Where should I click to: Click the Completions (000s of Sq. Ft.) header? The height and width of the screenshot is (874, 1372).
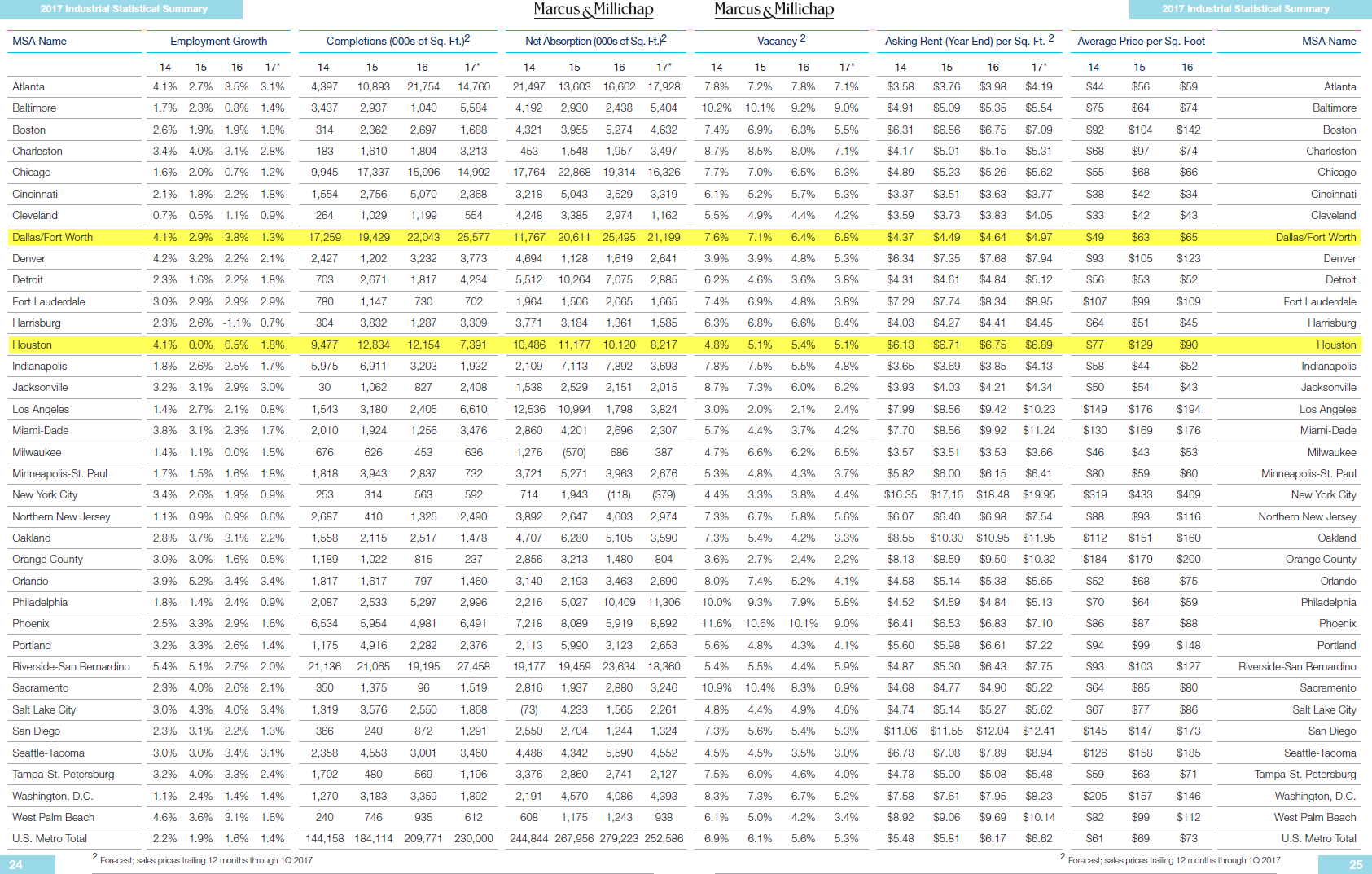[397, 41]
